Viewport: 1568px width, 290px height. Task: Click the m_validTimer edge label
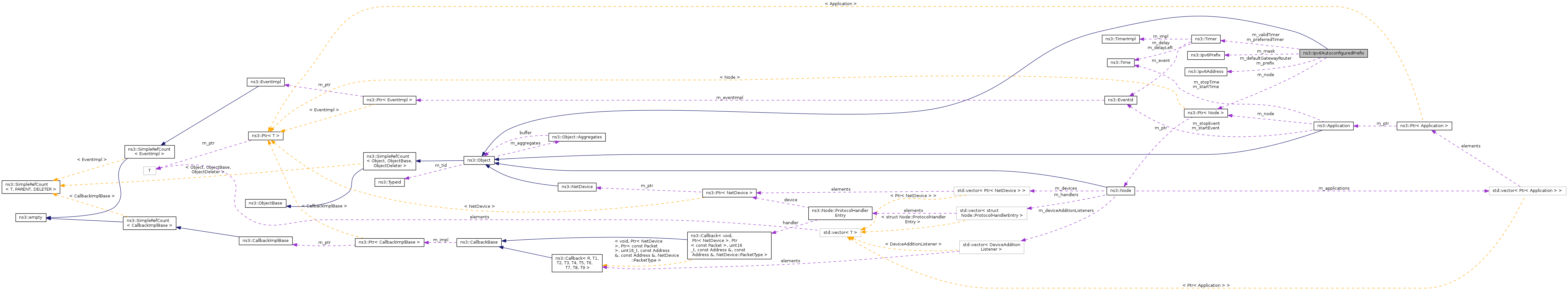tap(1265, 35)
